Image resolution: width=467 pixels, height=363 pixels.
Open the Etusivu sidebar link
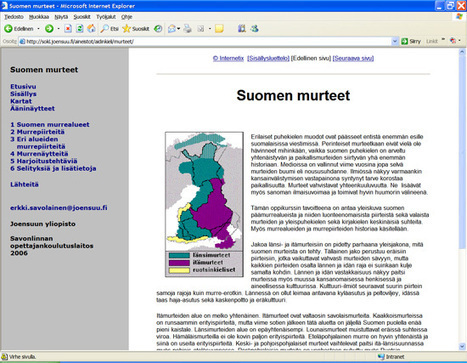click(23, 87)
